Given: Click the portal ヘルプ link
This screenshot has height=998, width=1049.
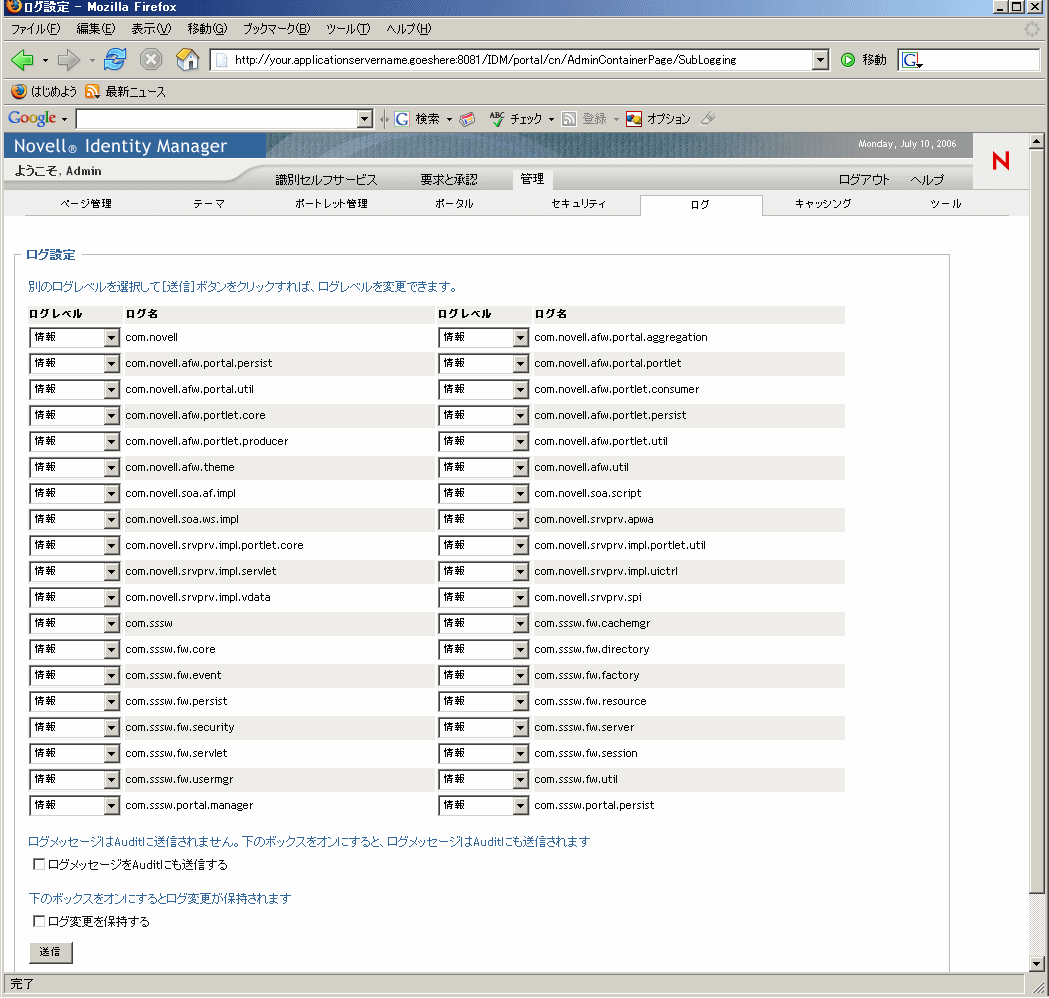Looking at the screenshot, I should 927,179.
